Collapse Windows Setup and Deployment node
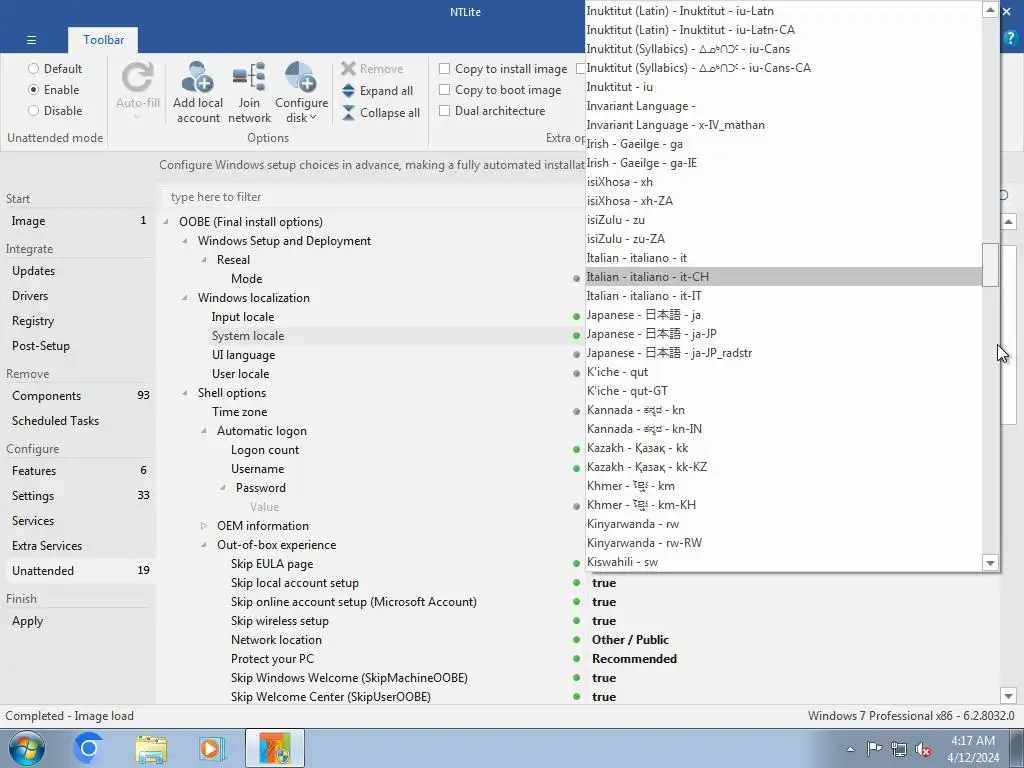The image size is (1024, 768). 185,241
